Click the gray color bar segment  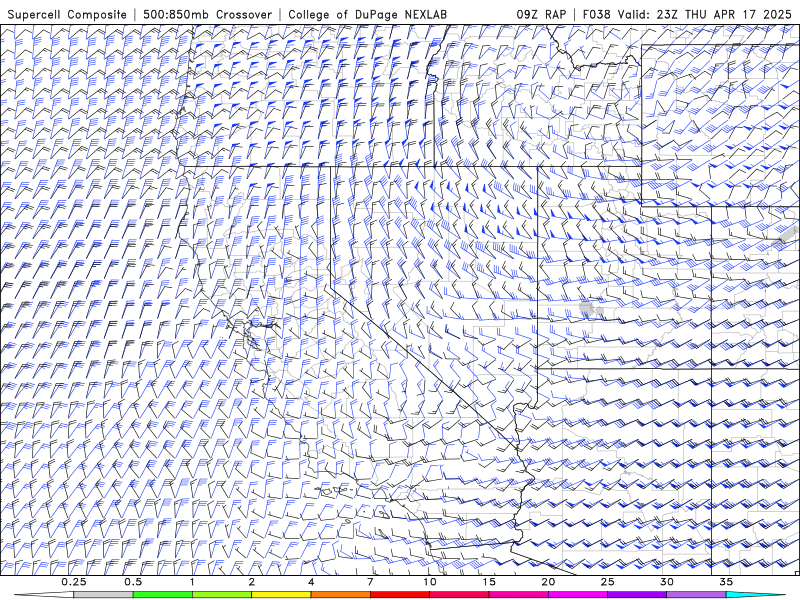(104, 595)
